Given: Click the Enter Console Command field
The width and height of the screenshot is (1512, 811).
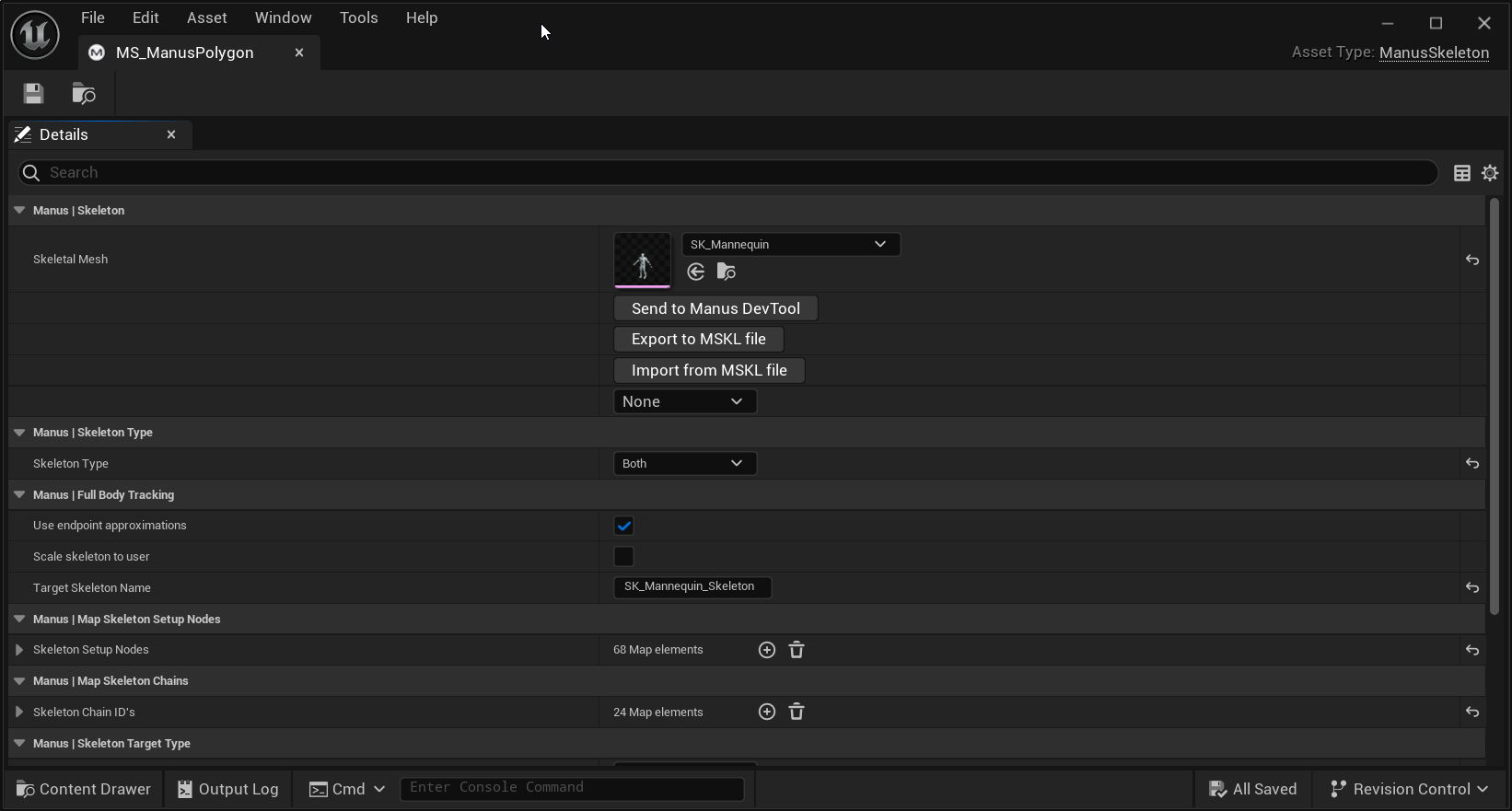Looking at the screenshot, I should pyautogui.click(x=571, y=788).
